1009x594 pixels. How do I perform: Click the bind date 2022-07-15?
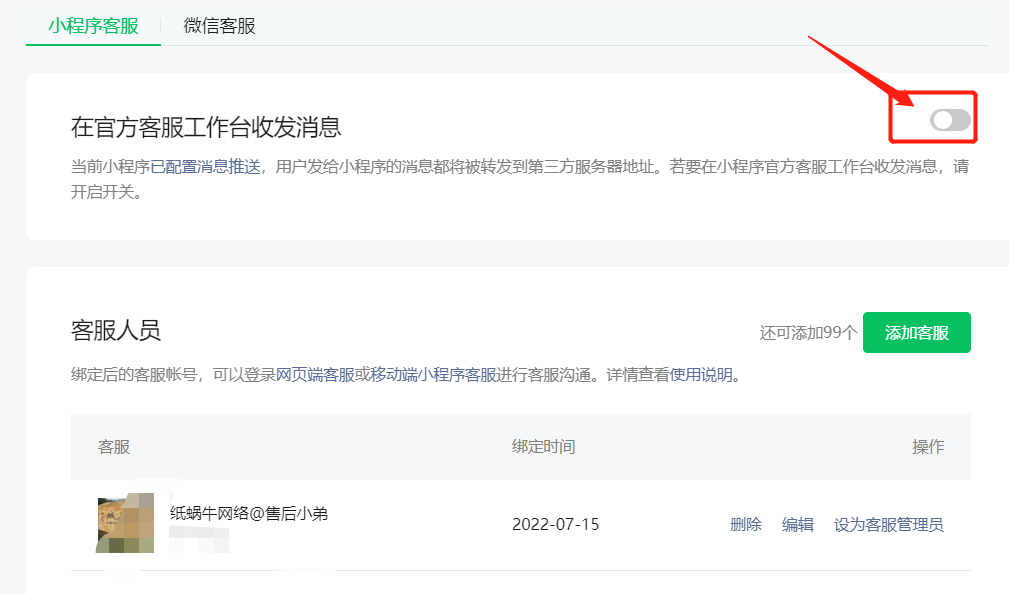[555, 524]
